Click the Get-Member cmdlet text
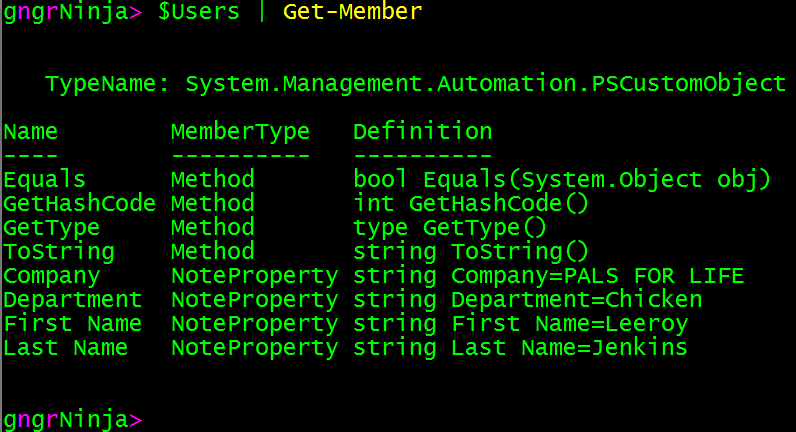The height and width of the screenshot is (432, 796). click(353, 13)
